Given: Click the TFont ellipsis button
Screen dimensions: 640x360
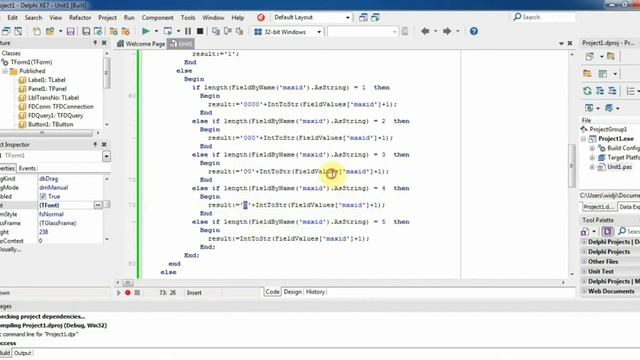Looking at the screenshot, I should pyautogui.click(x=98, y=205).
